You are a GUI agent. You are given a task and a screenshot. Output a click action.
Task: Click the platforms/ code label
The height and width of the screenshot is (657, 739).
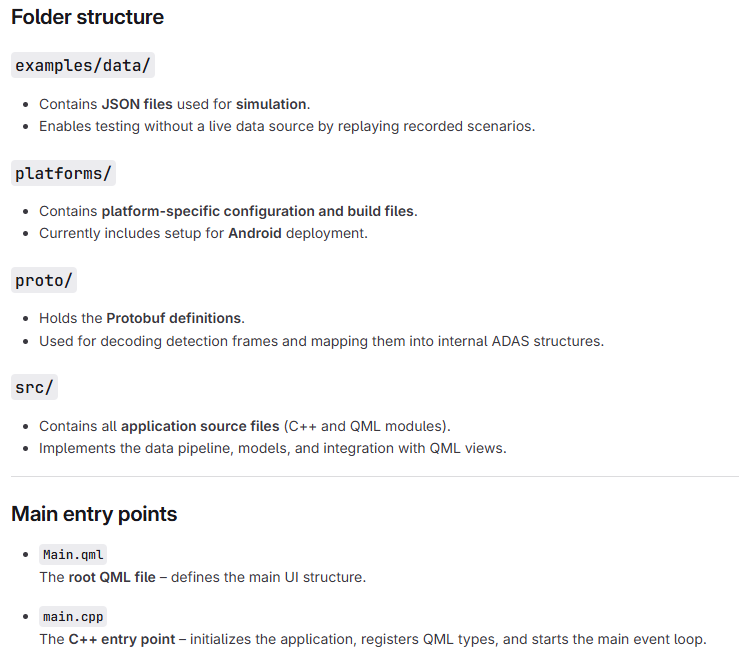coord(63,174)
